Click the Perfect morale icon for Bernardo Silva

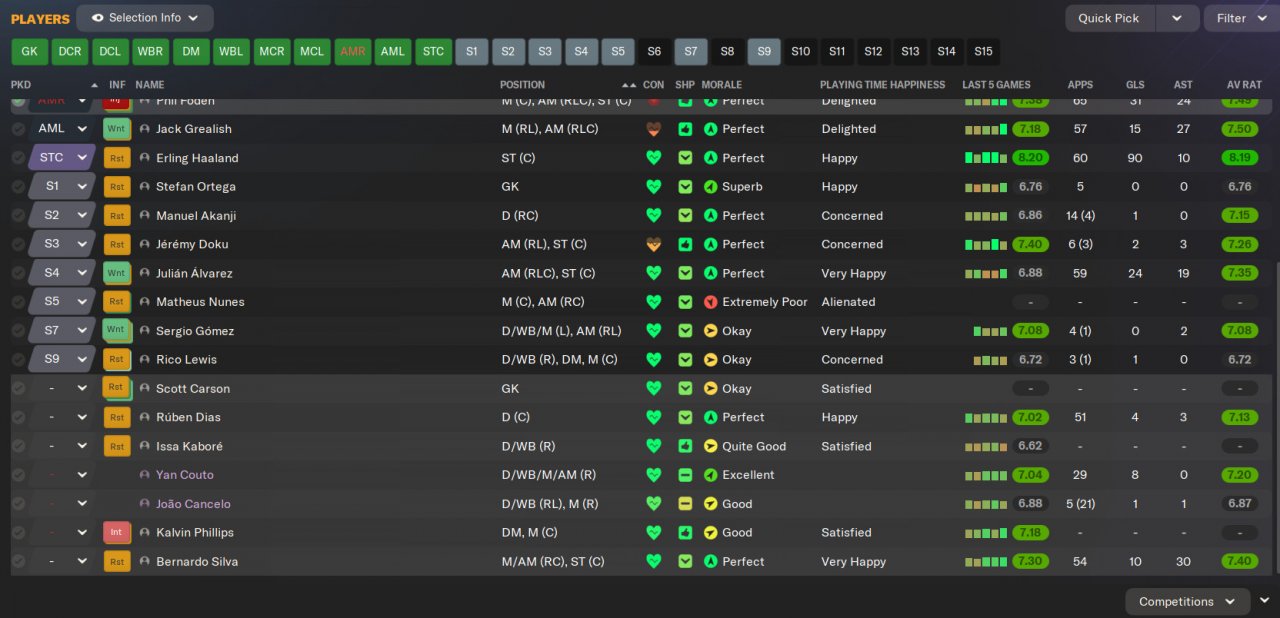tap(711, 562)
